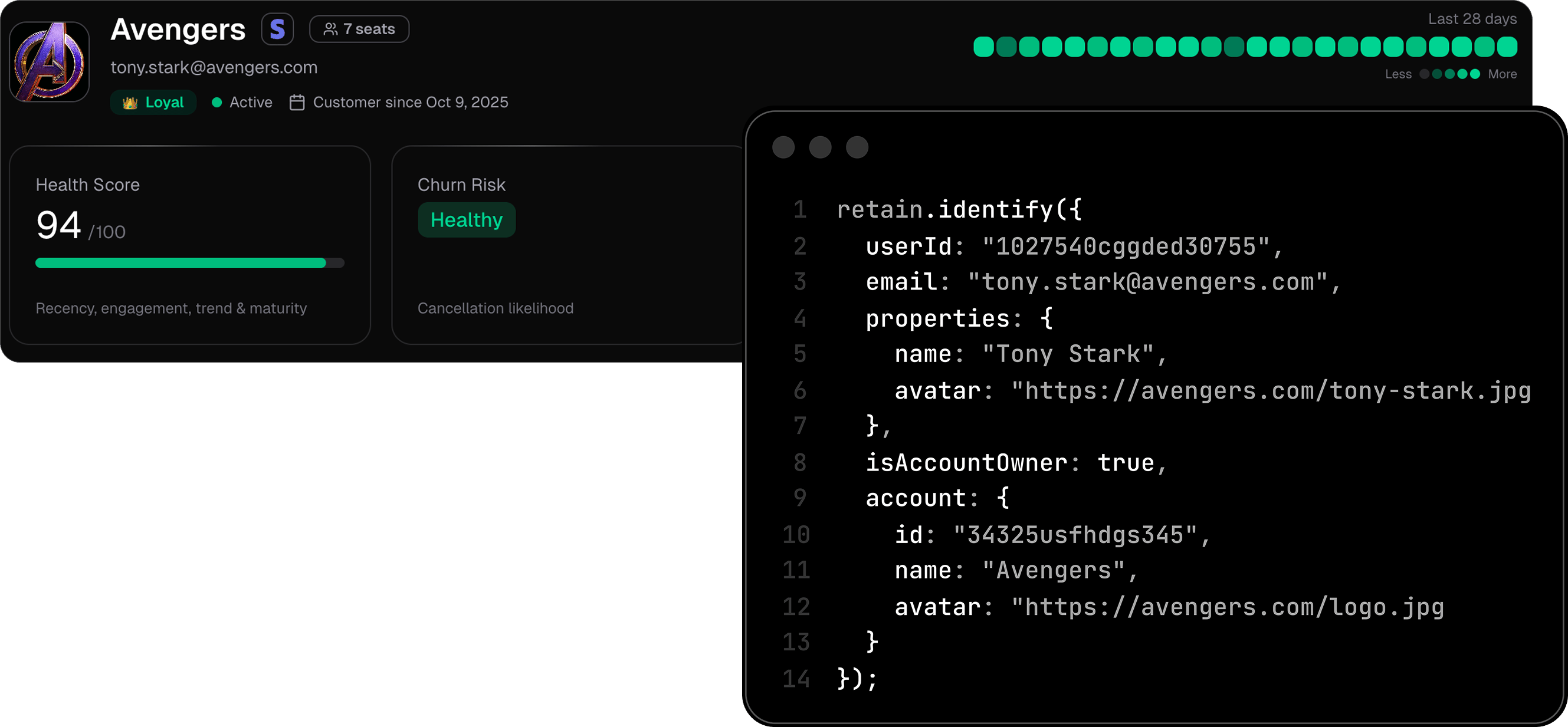Click the first activity heatmap square

(x=983, y=47)
